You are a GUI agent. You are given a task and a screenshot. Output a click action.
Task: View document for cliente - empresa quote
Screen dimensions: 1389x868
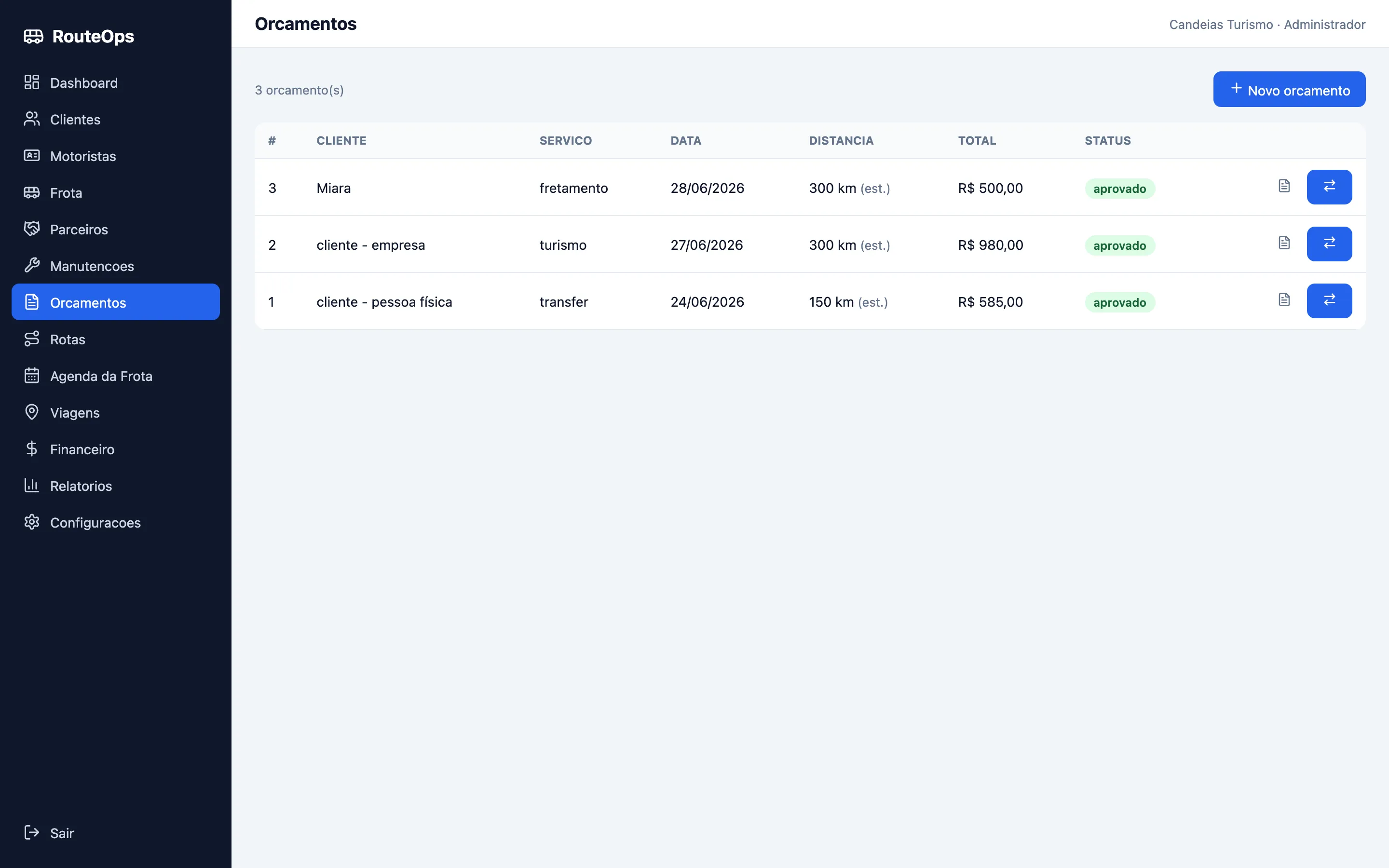(1284, 243)
